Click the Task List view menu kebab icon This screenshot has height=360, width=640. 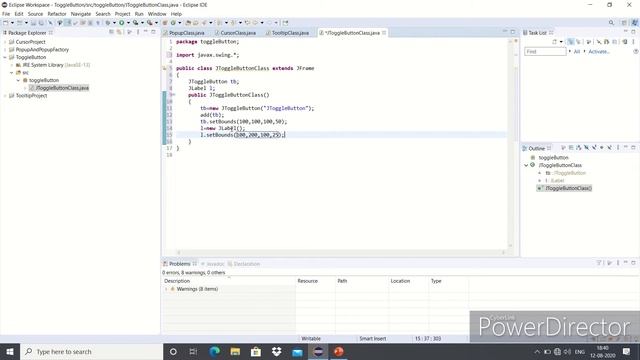click(633, 42)
